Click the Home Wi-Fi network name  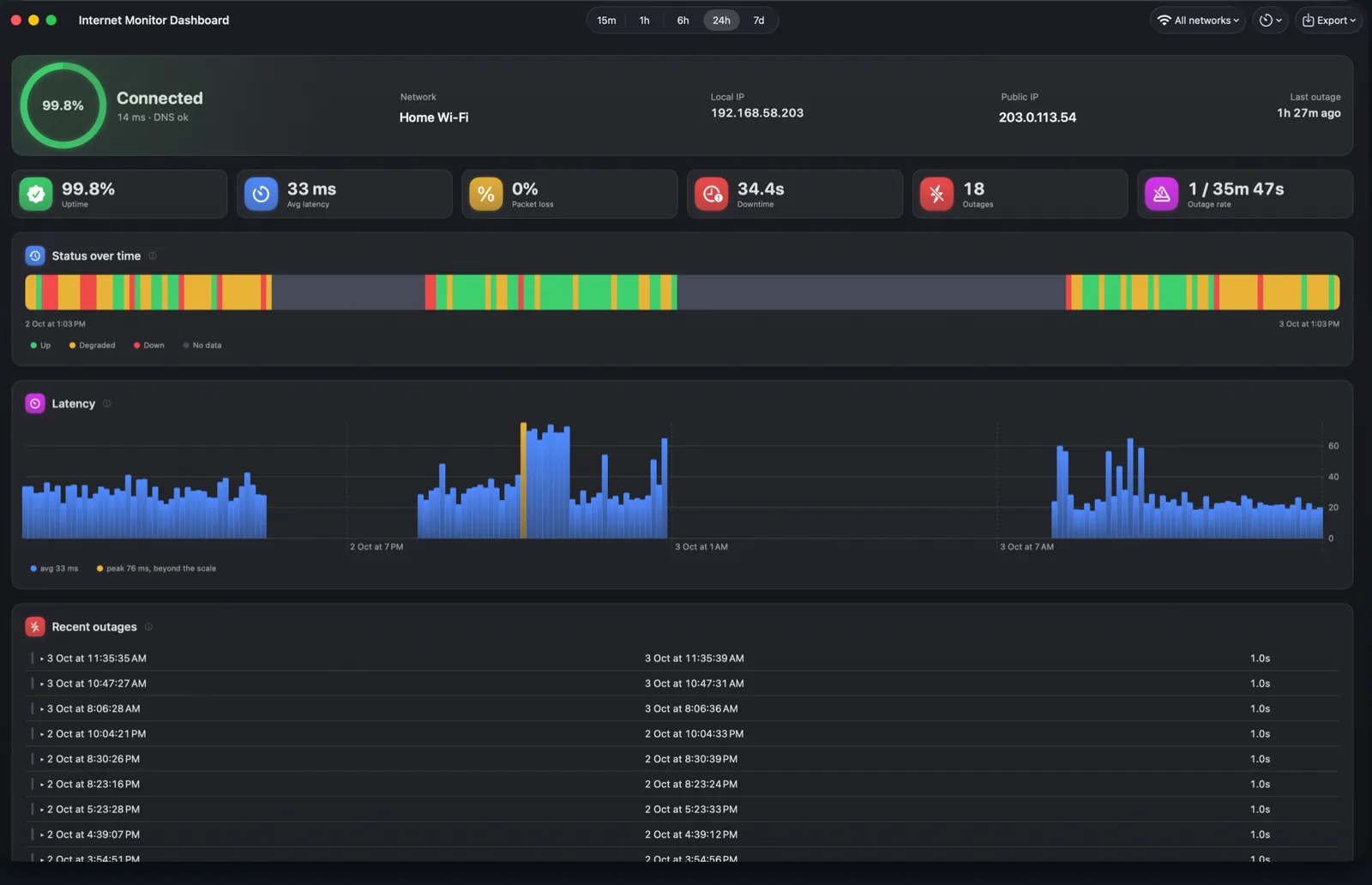[x=434, y=117]
